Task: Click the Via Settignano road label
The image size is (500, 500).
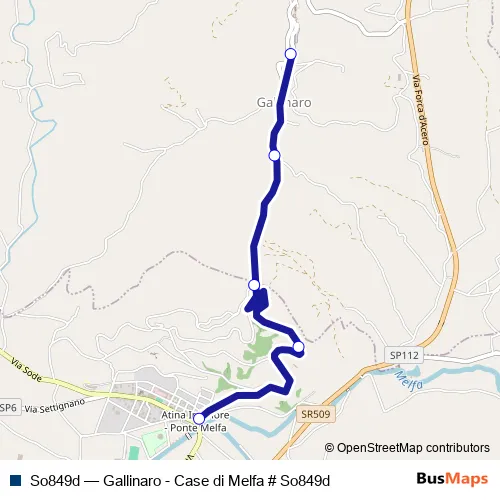Action: pyautogui.click(x=55, y=406)
